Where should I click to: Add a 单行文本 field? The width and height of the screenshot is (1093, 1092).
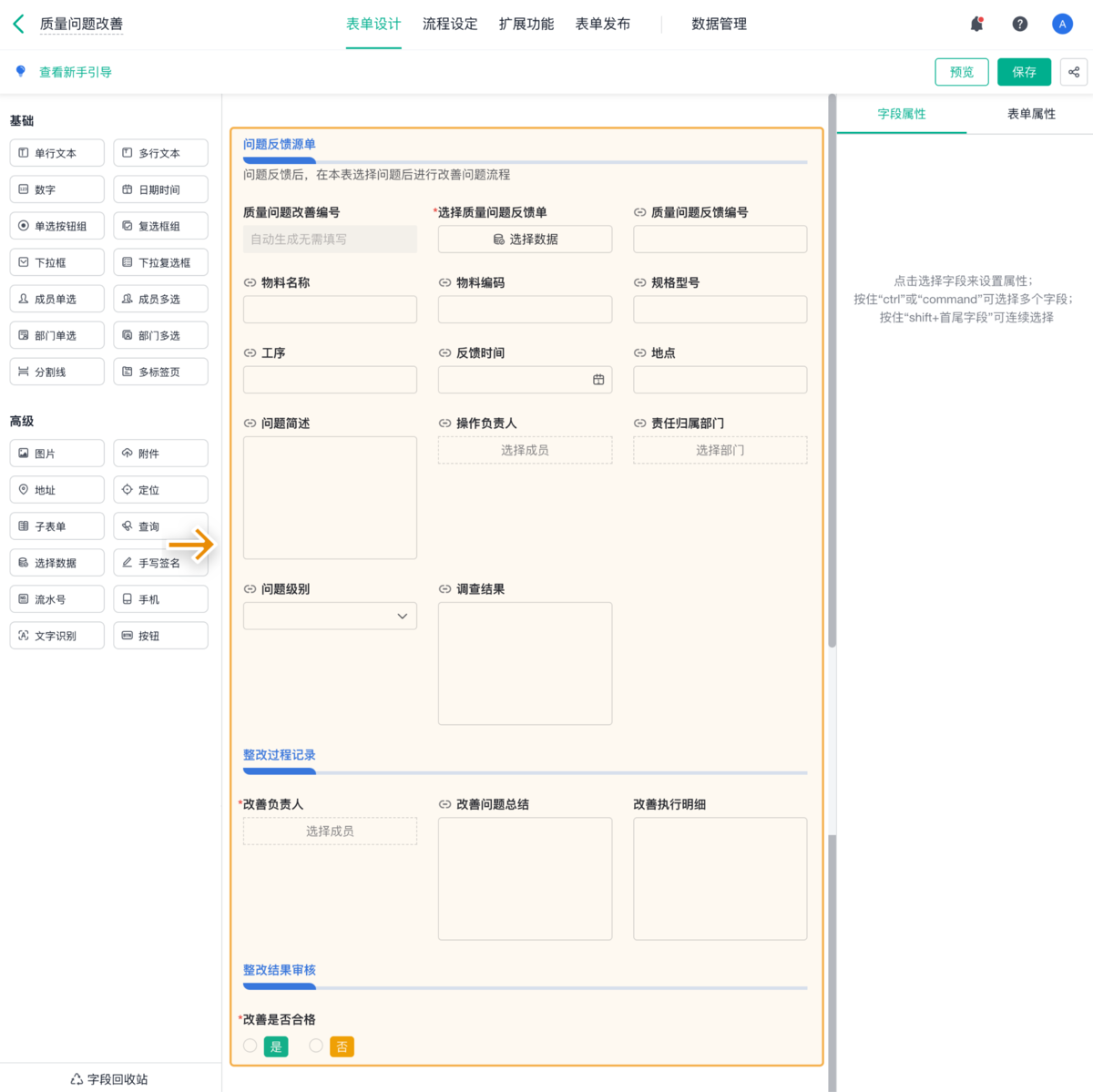(57, 153)
